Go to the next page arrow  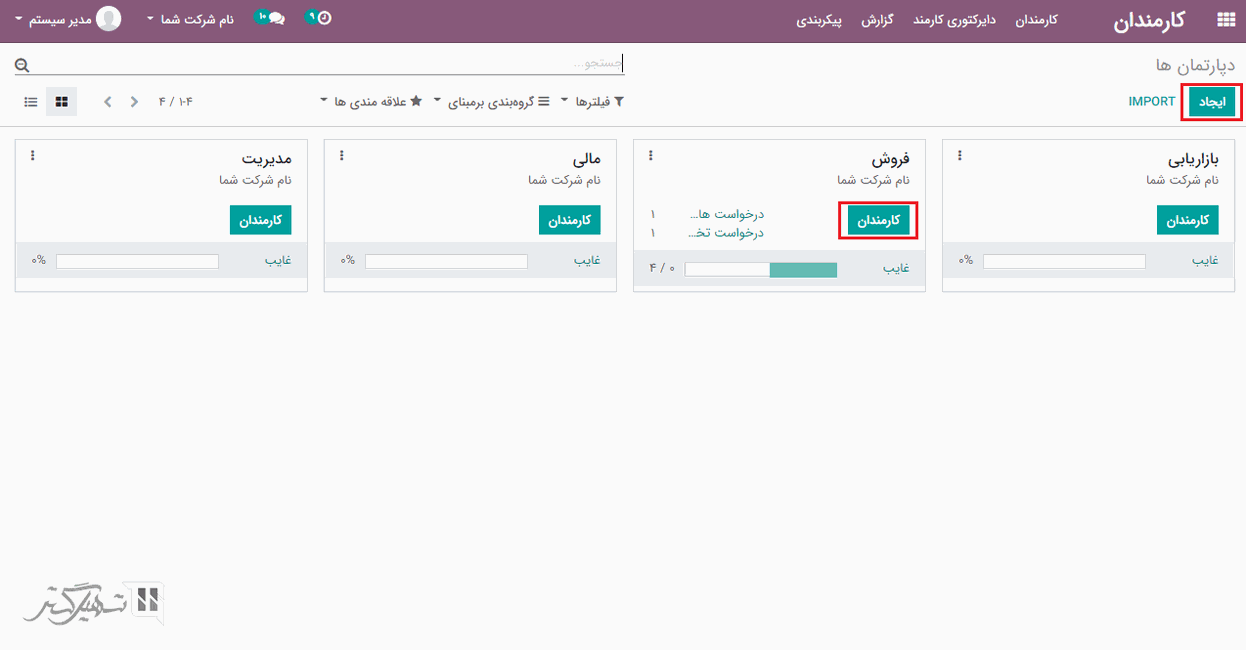(108, 102)
